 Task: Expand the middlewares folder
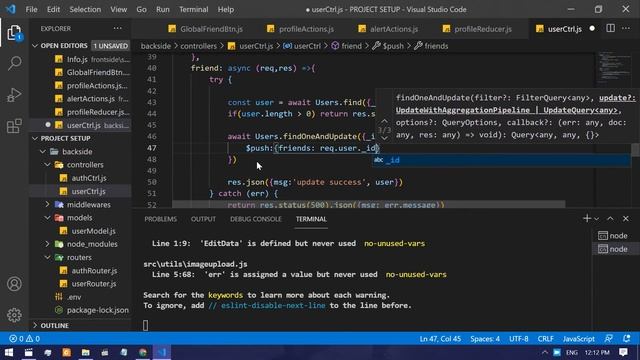click(47, 204)
